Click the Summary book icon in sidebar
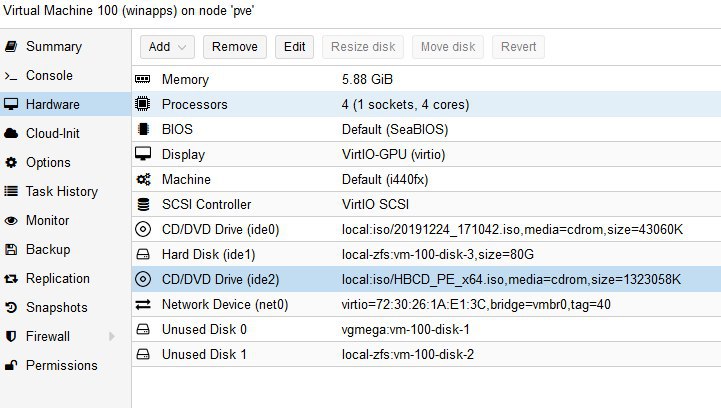The width and height of the screenshot is (721, 408). (x=11, y=46)
